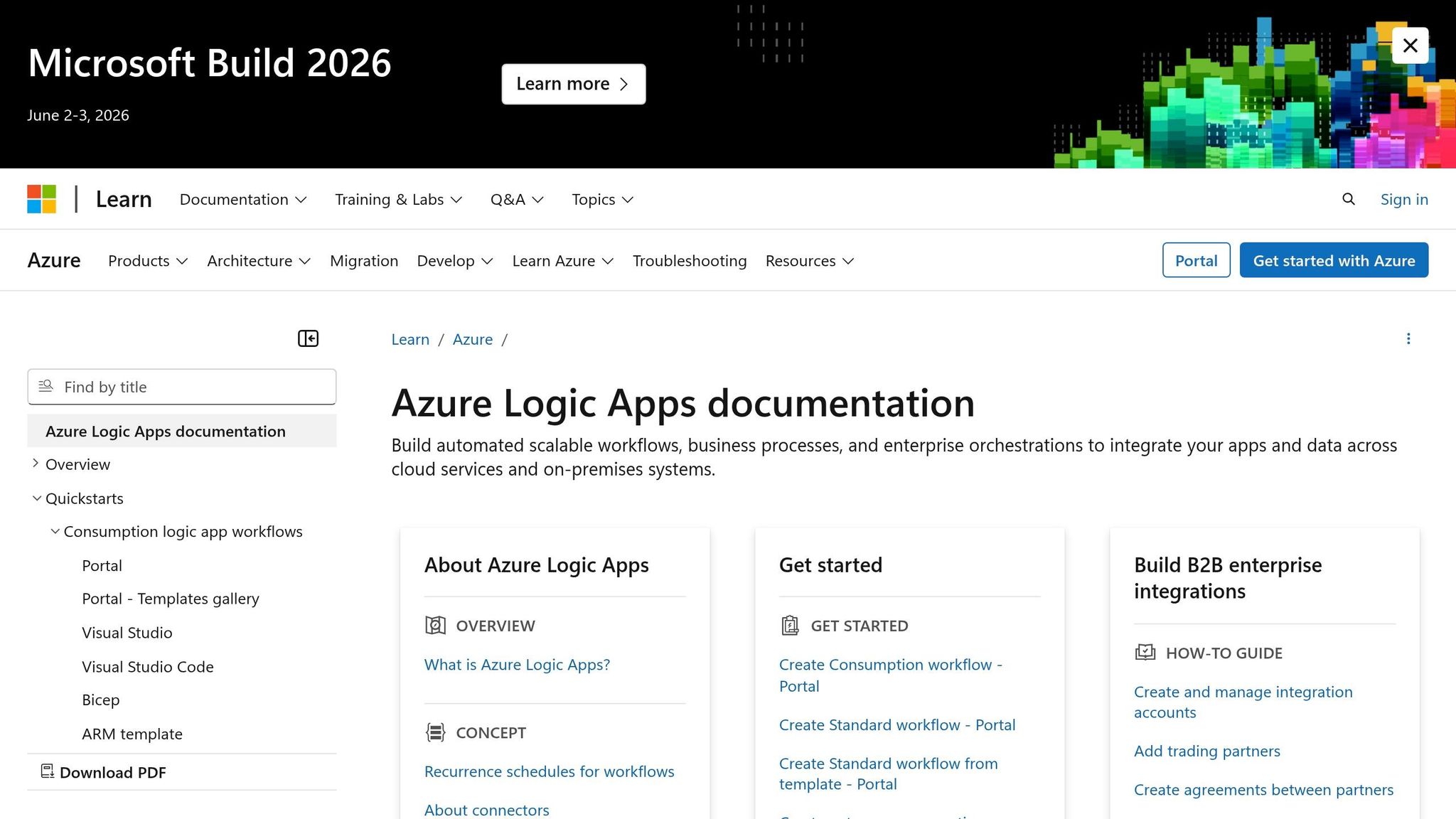This screenshot has width=1456, height=819.
Task: Click the Microsoft logo icon
Action: coord(41,199)
